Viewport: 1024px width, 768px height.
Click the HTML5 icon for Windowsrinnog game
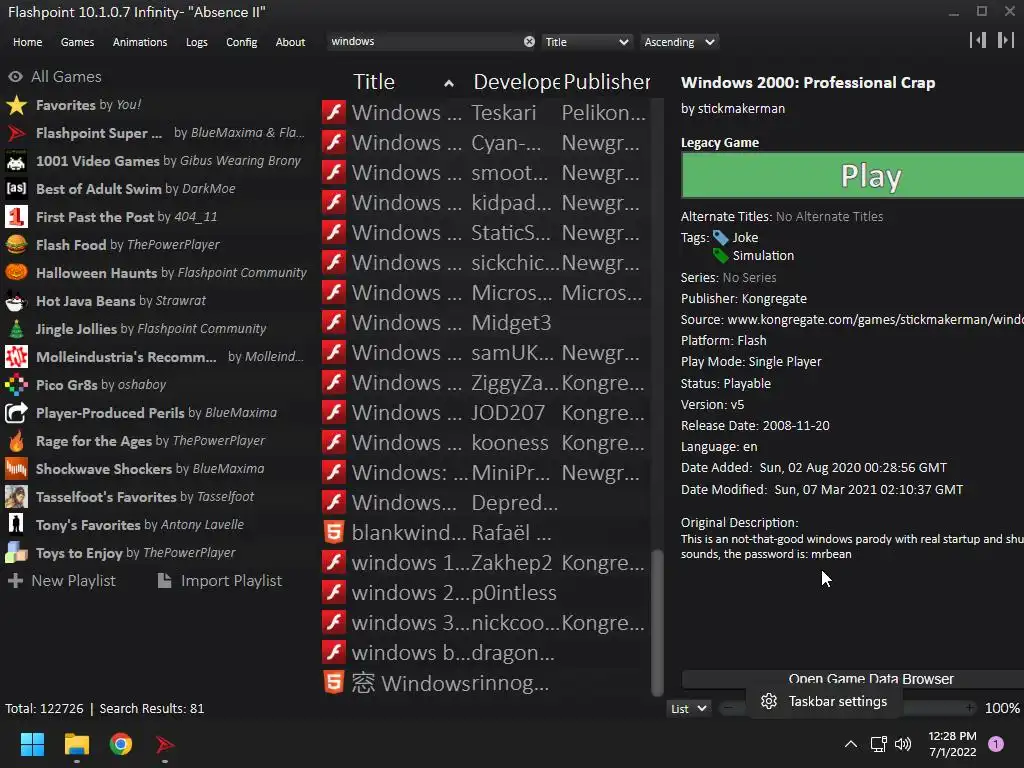point(334,683)
